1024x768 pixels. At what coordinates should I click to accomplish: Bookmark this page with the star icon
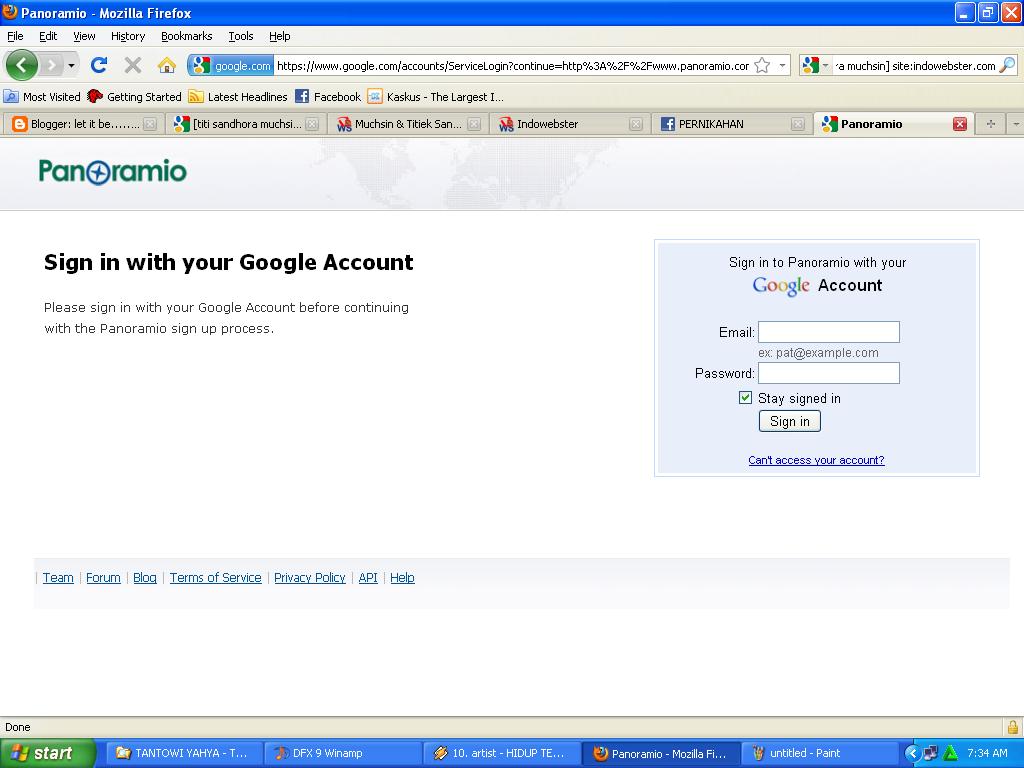[x=762, y=65]
